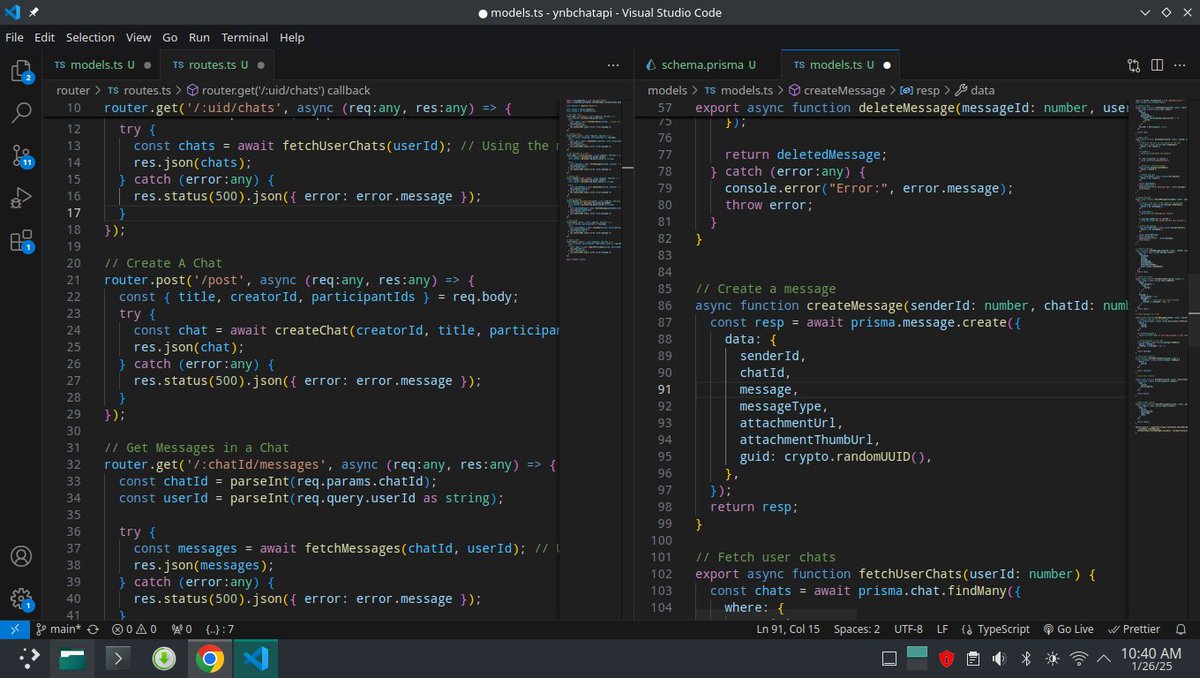Select language mode TypeScript
Image resolution: width=1200 pixels, height=678 pixels.
995,629
